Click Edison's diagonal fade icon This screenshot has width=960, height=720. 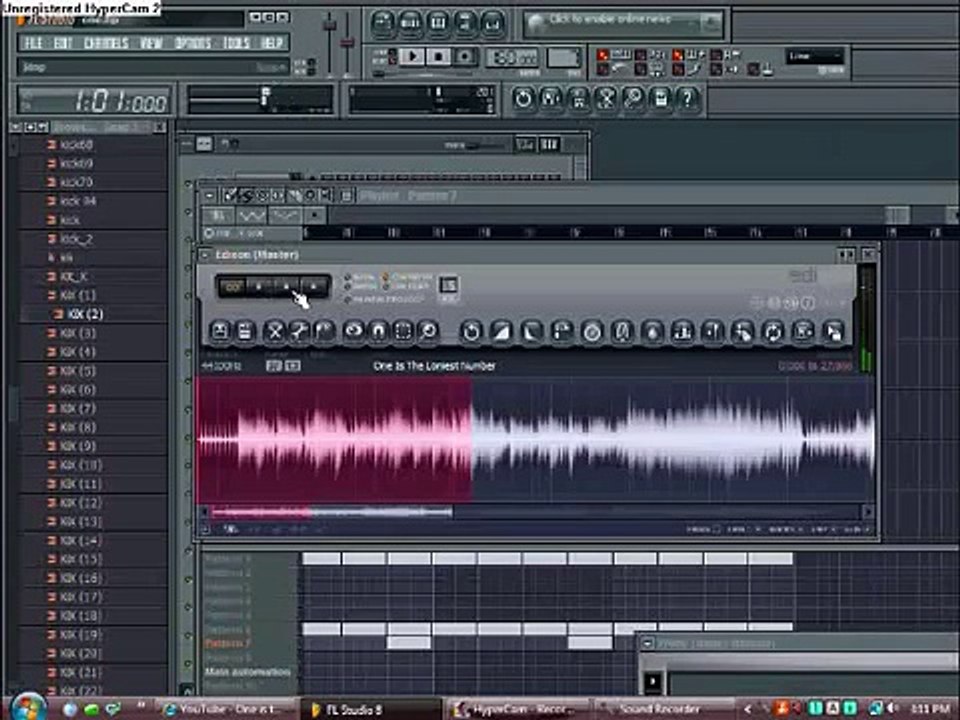501,332
